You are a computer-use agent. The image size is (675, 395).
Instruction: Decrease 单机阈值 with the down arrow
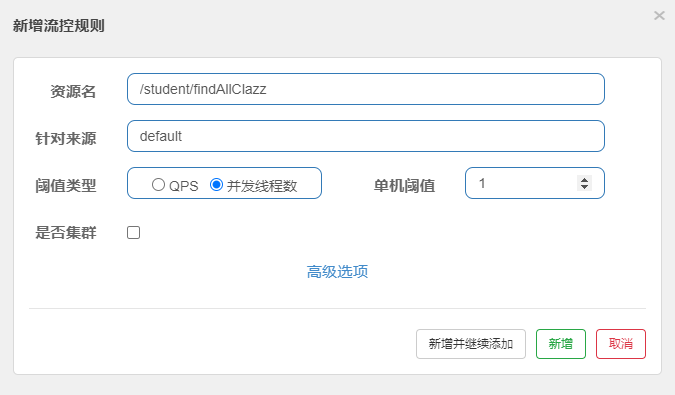(584, 187)
